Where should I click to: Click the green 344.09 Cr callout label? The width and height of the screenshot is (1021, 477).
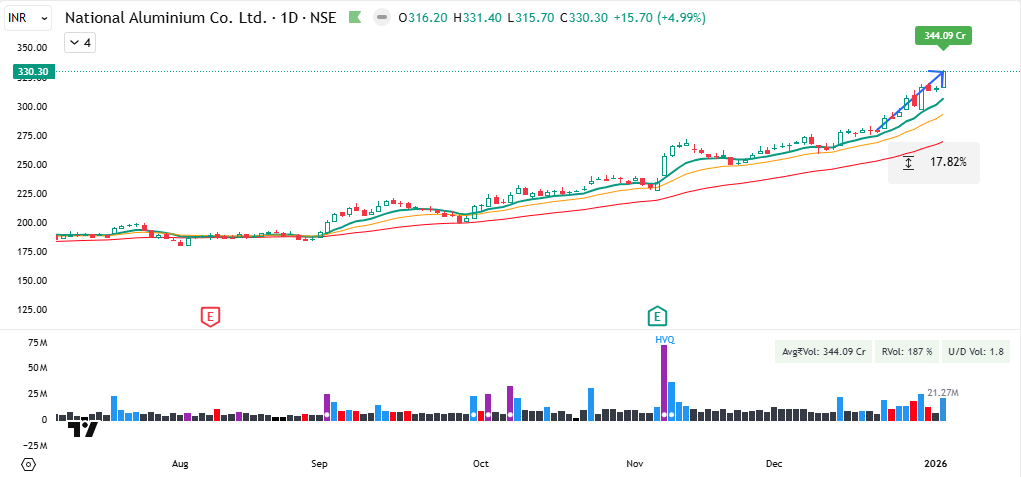[x=943, y=36]
